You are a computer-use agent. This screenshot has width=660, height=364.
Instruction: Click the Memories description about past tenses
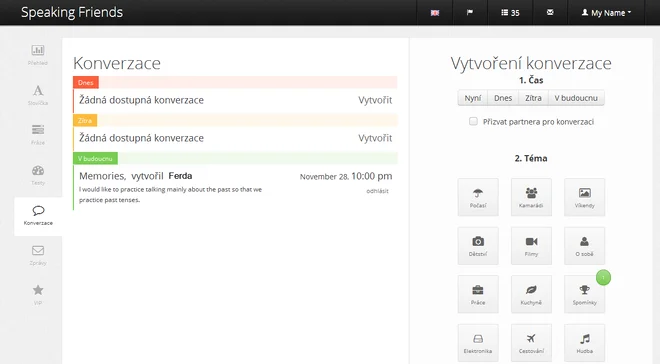(170, 194)
